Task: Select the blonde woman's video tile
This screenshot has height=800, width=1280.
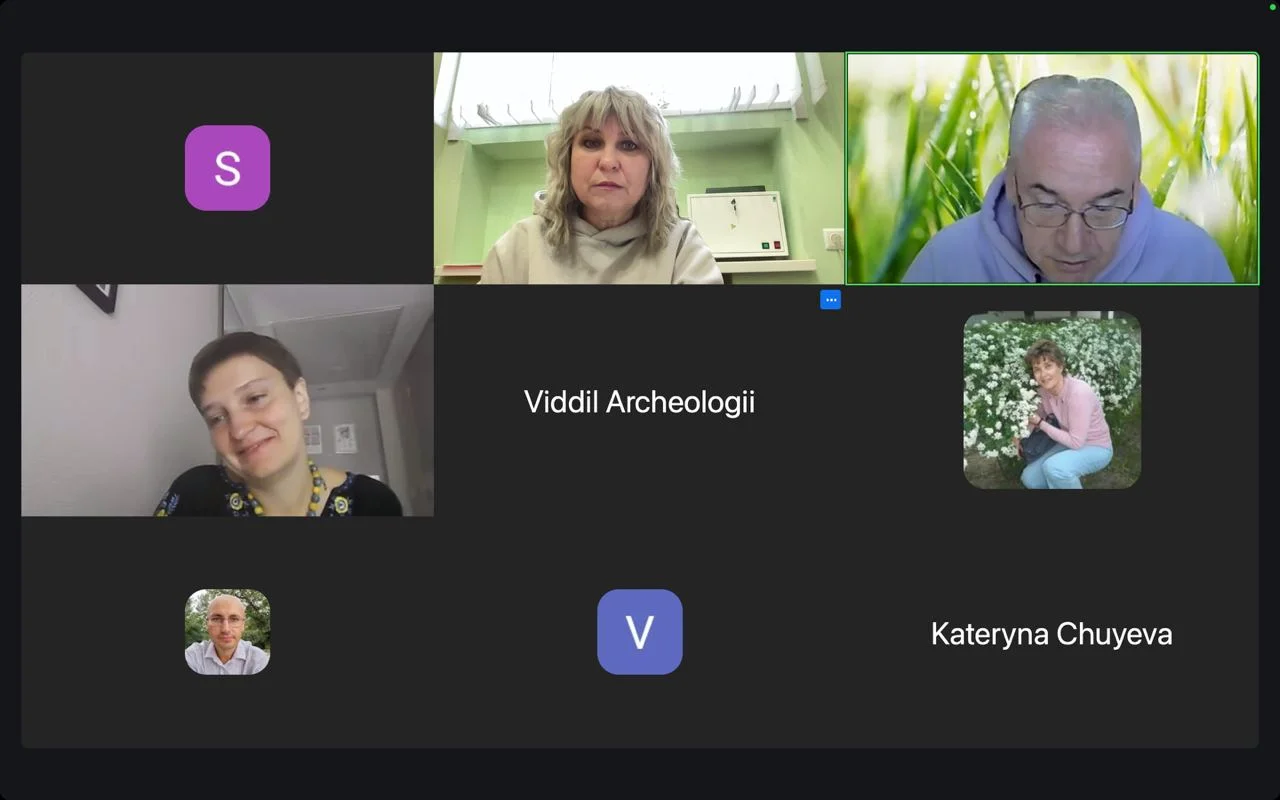Action: tap(639, 168)
